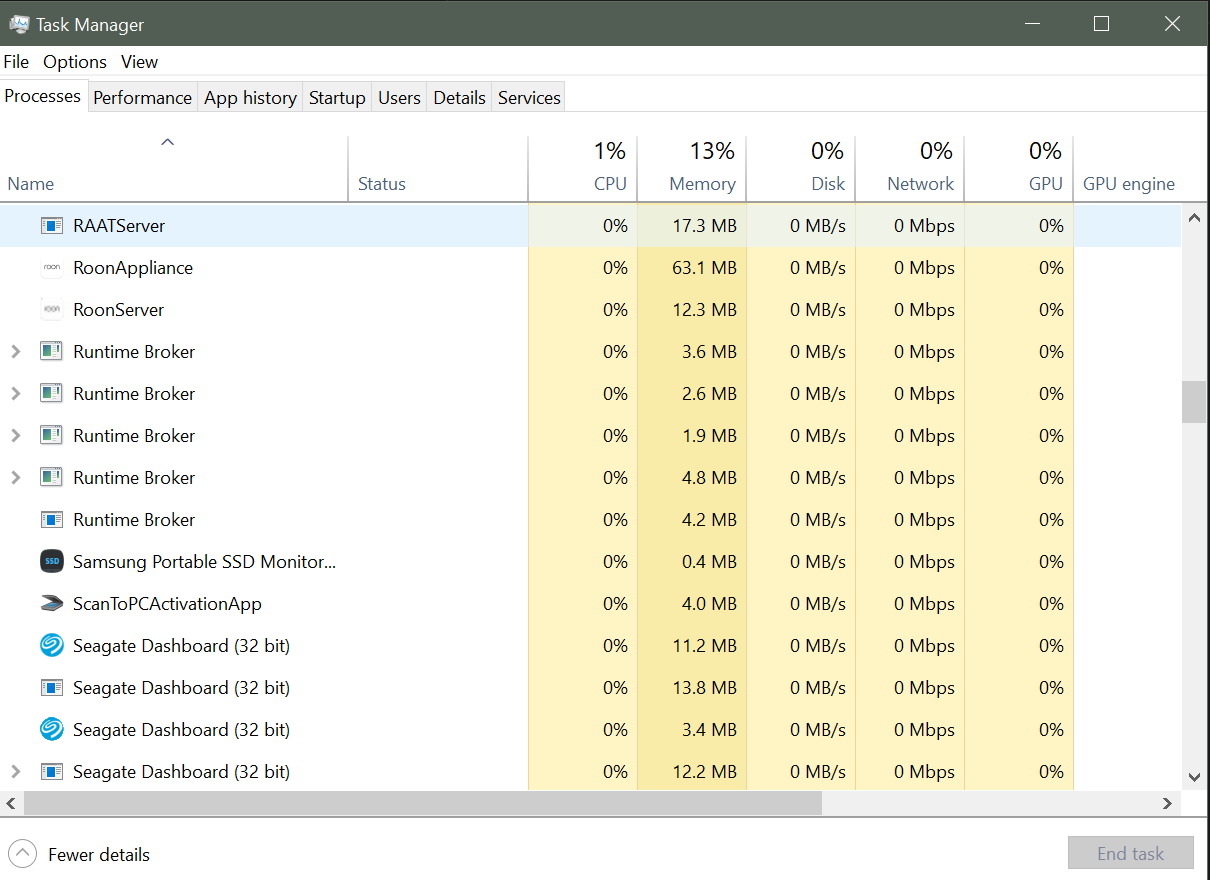Sort processes by the Memory column header
The height and width of the screenshot is (880, 1210).
(691, 169)
